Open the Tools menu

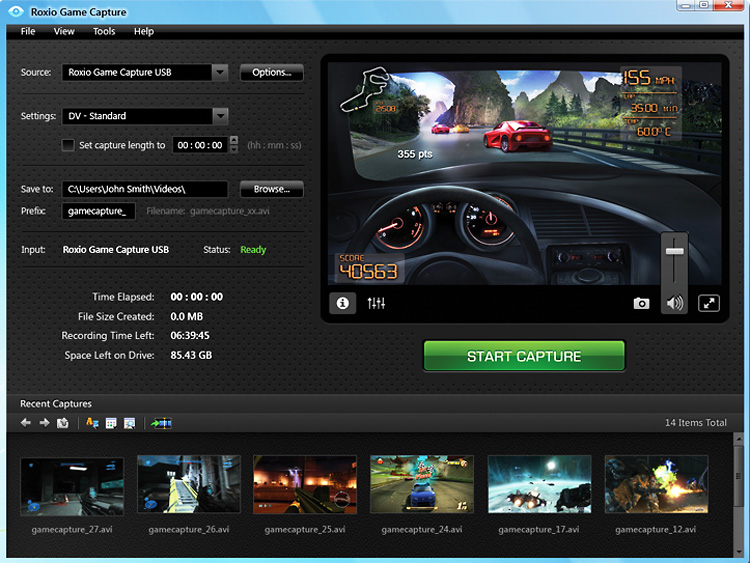pyautogui.click(x=104, y=32)
